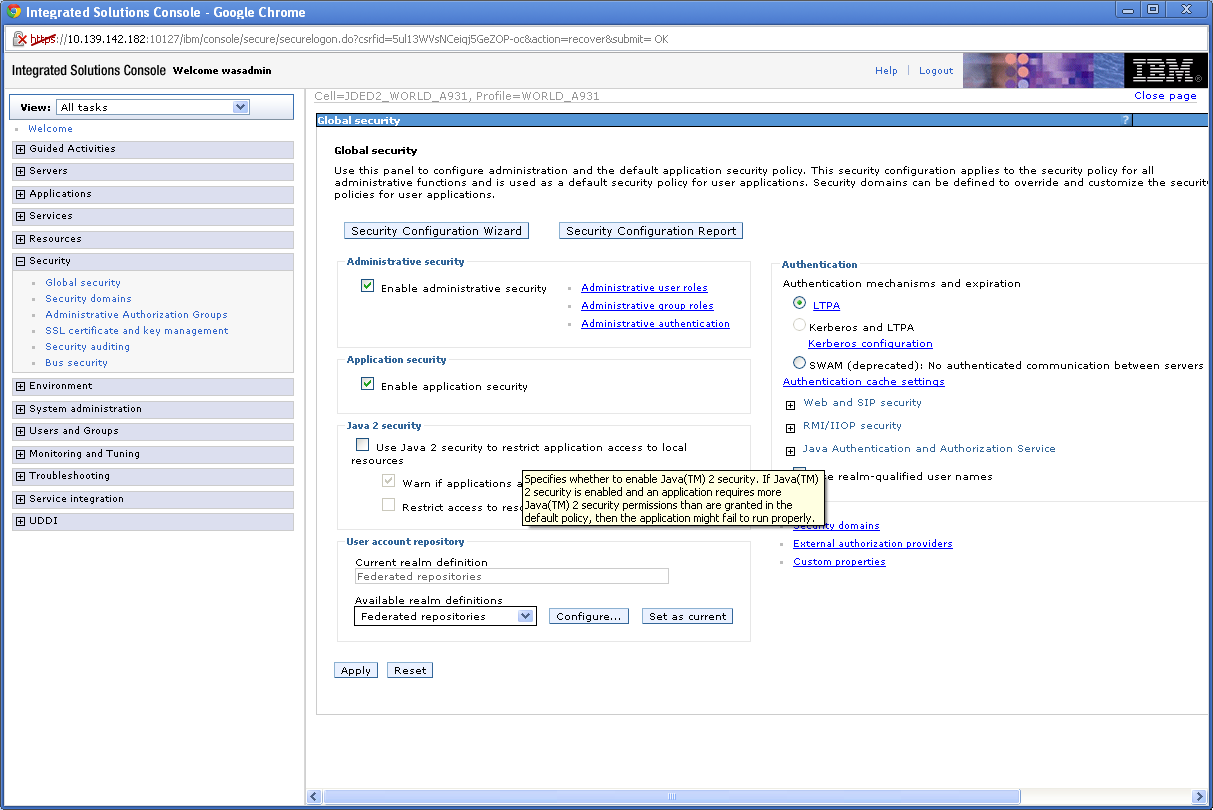
Task: Expand the Guided Activities tree node
Action: pos(20,149)
